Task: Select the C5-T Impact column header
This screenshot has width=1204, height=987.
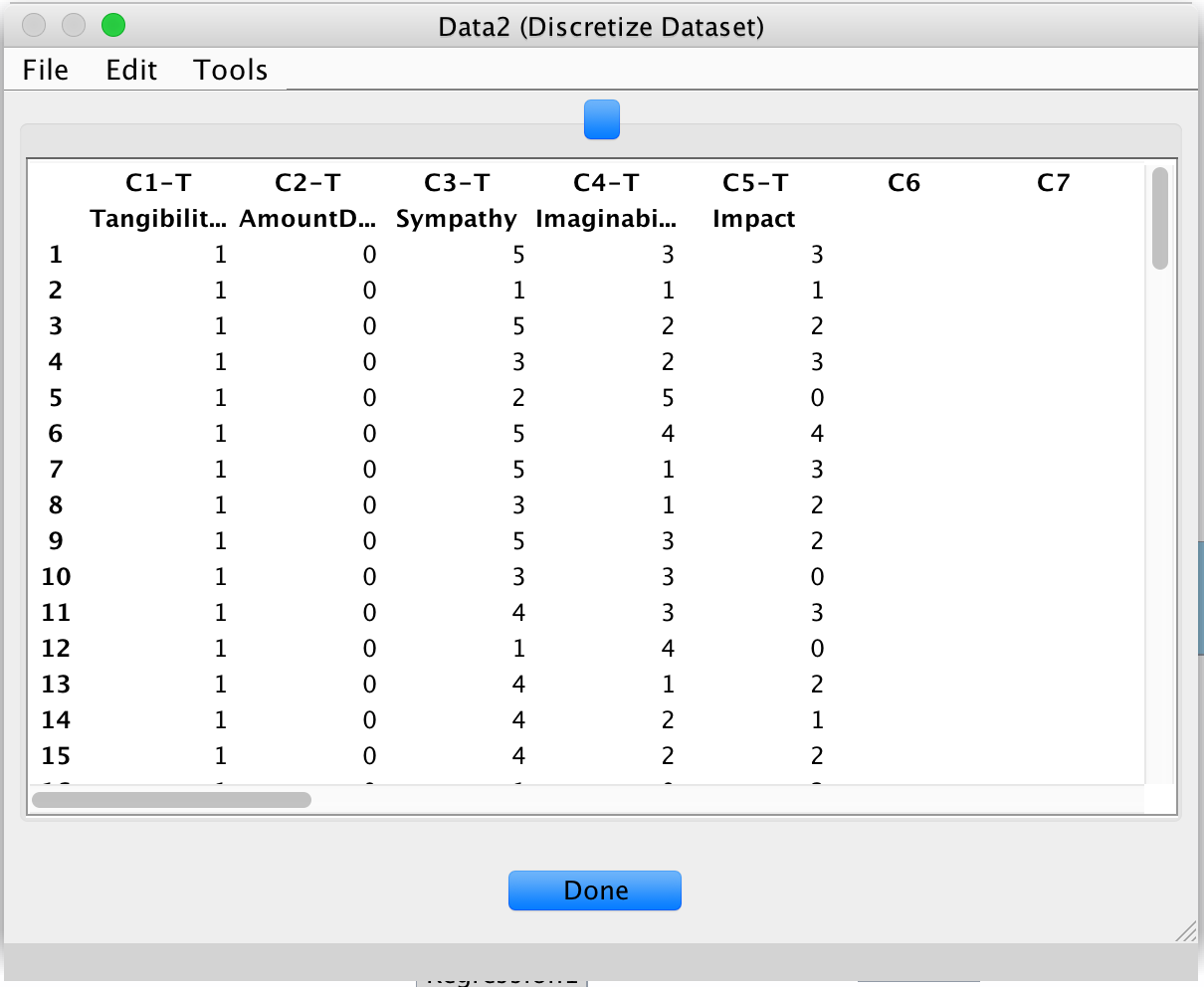Action: 754,199
